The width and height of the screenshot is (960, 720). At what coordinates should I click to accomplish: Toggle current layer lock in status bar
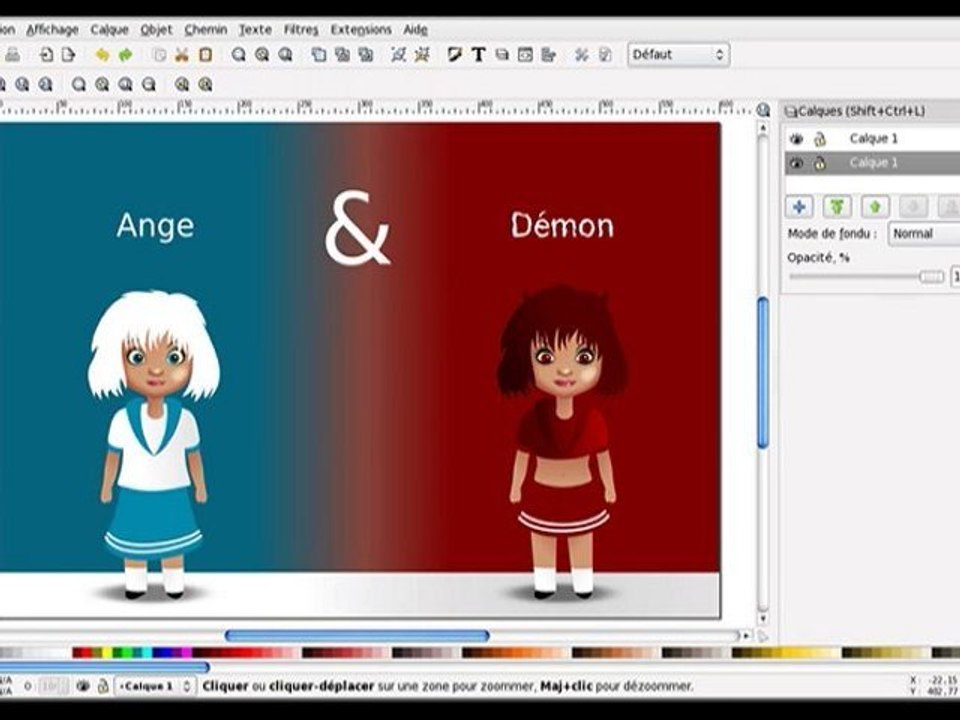click(x=103, y=686)
